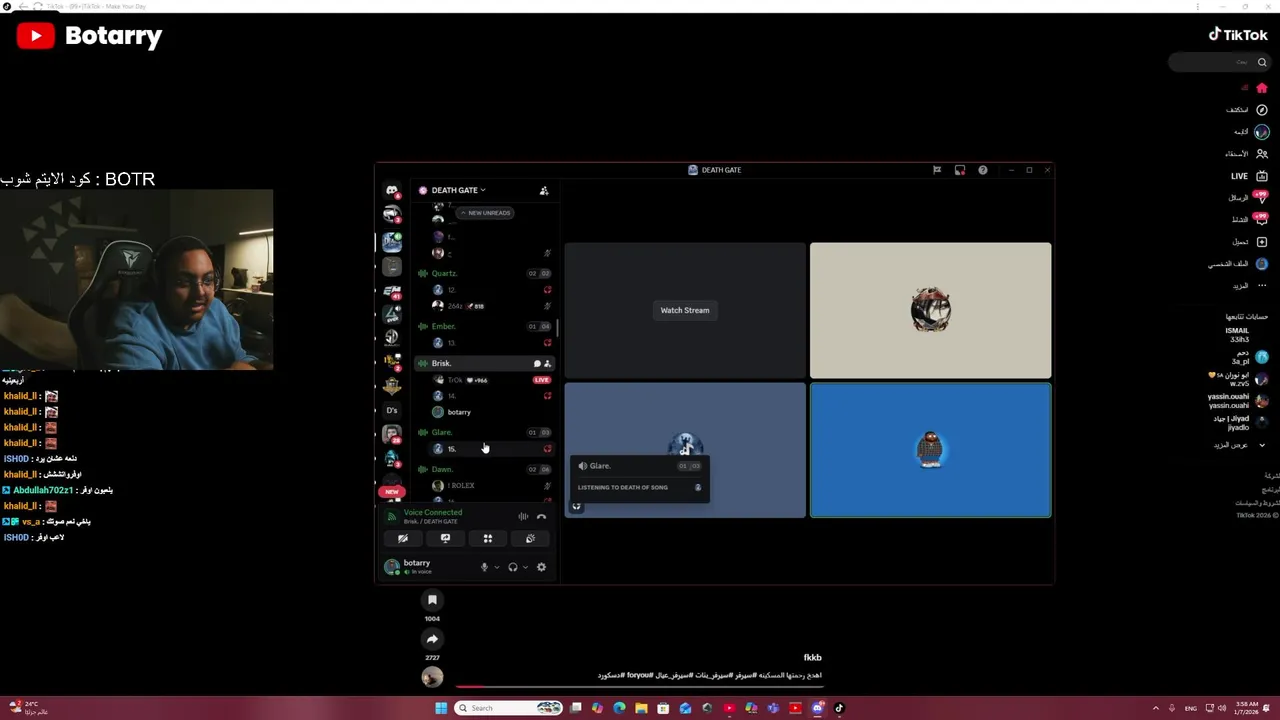
Task: Click the #foryou hashtag in caption
Action: [640, 675]
